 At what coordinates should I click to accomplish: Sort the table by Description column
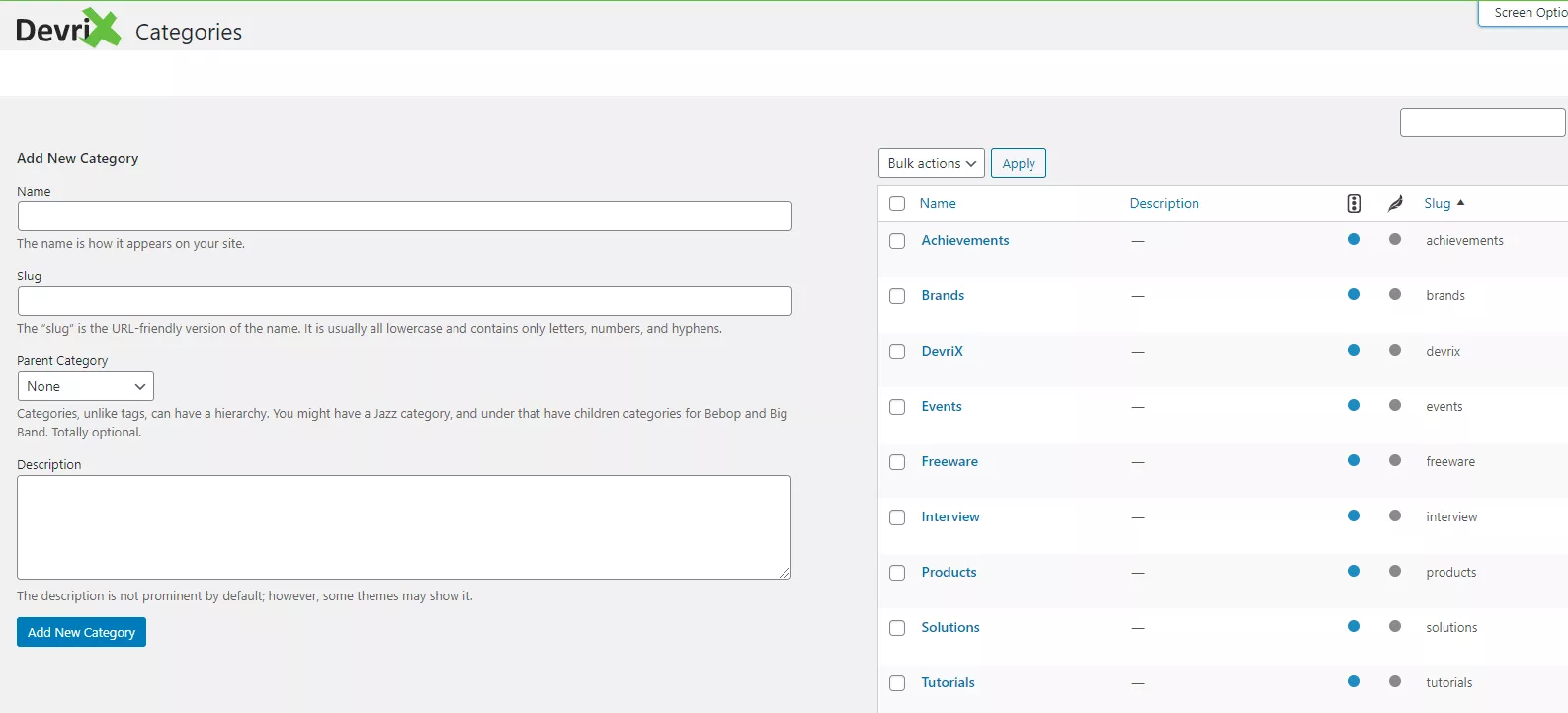(1164, 203)
